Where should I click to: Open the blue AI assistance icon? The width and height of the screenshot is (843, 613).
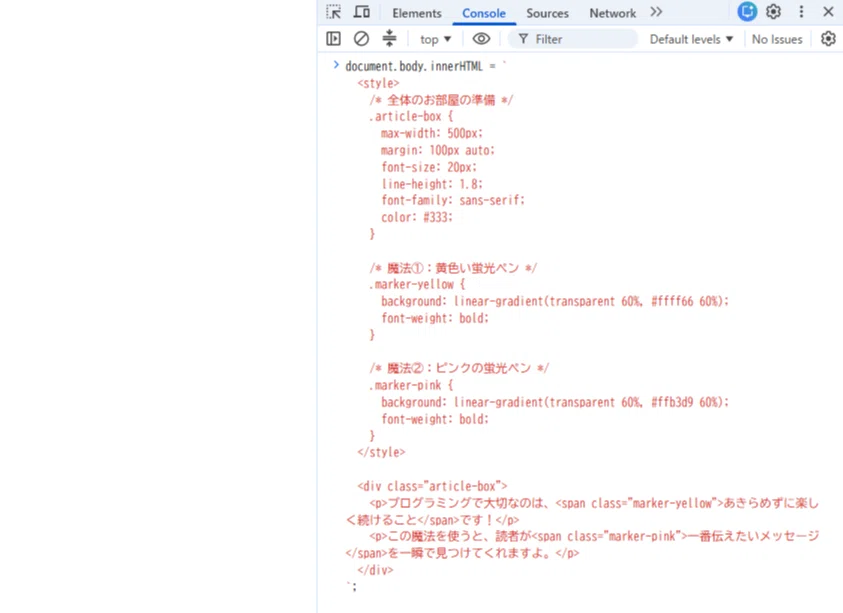click(x=747, y=11)
